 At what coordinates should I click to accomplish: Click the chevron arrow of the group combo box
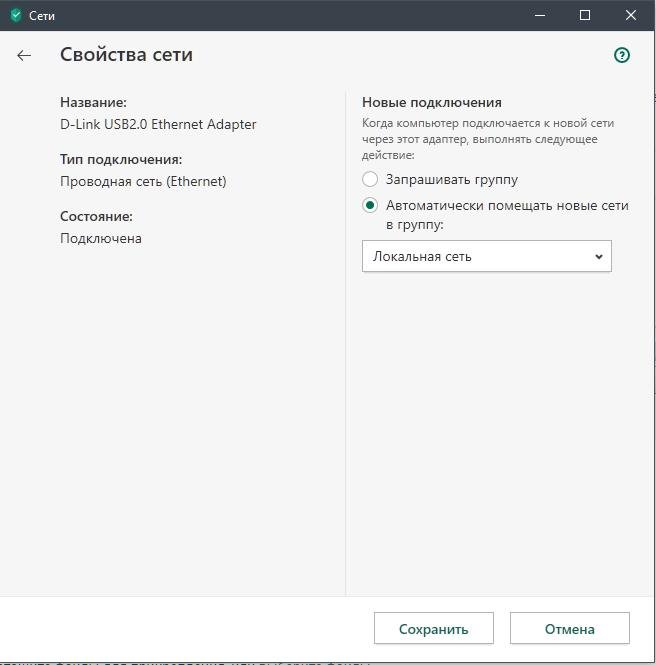(599, 256)
